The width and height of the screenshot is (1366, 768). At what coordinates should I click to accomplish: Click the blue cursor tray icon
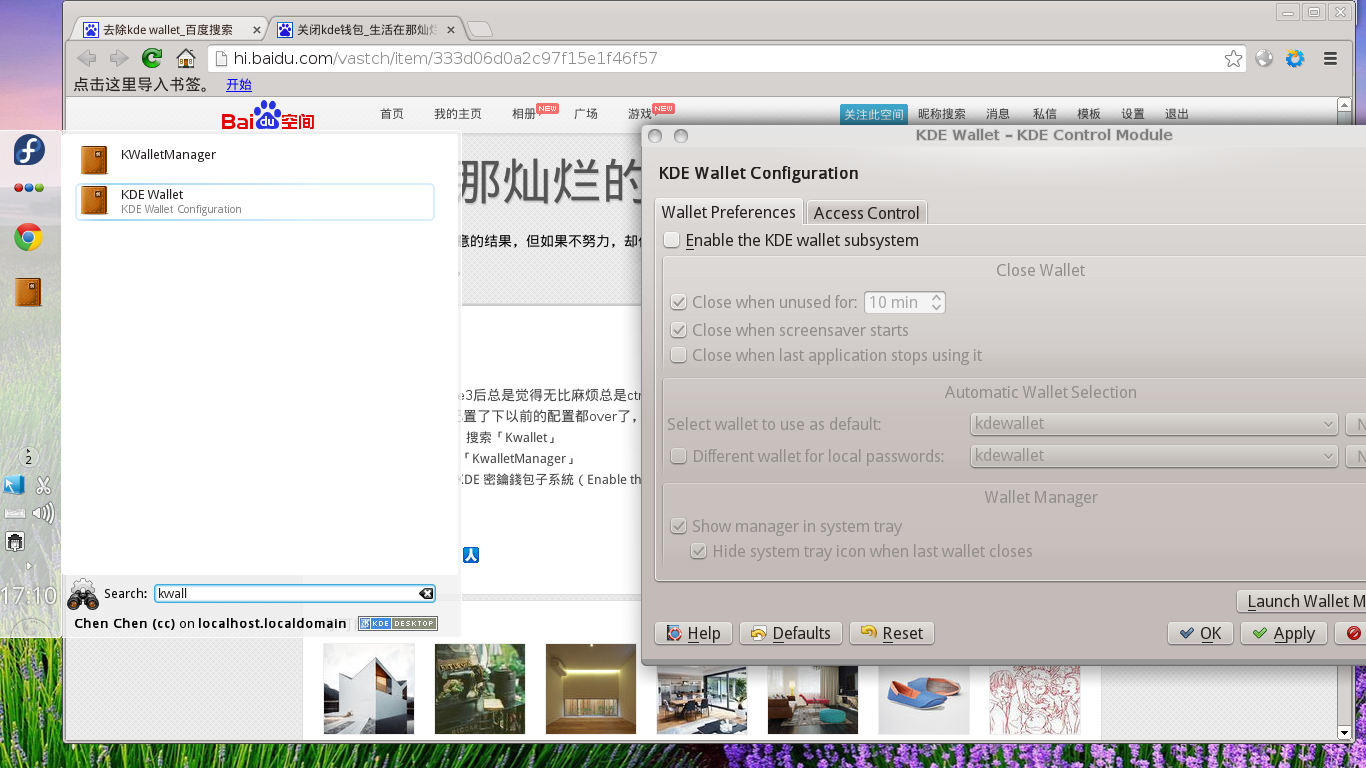click(14, 485)
